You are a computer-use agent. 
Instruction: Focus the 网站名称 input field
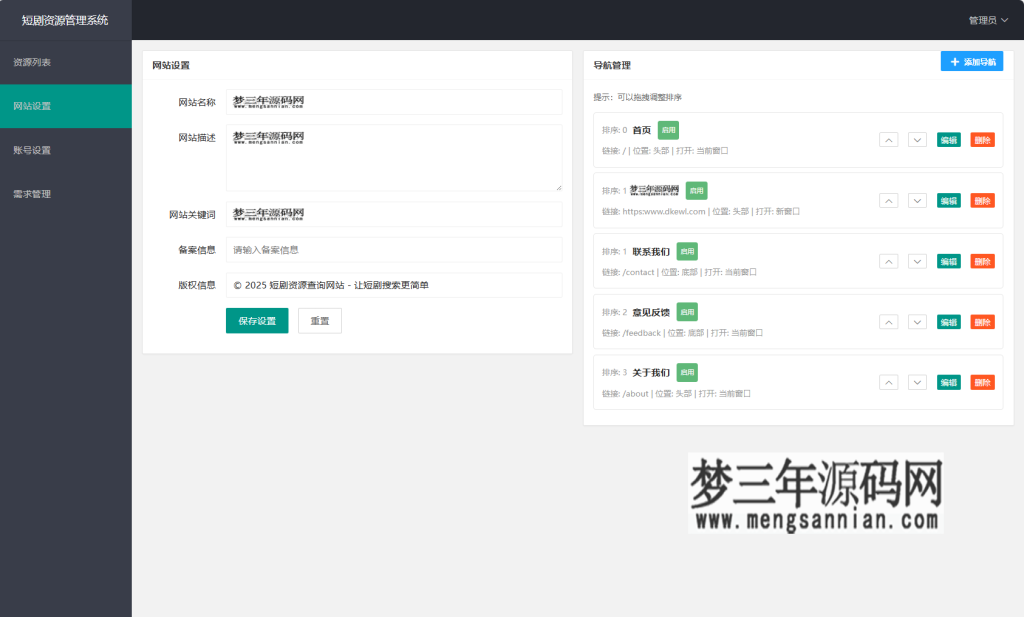(x=394, y=102)
